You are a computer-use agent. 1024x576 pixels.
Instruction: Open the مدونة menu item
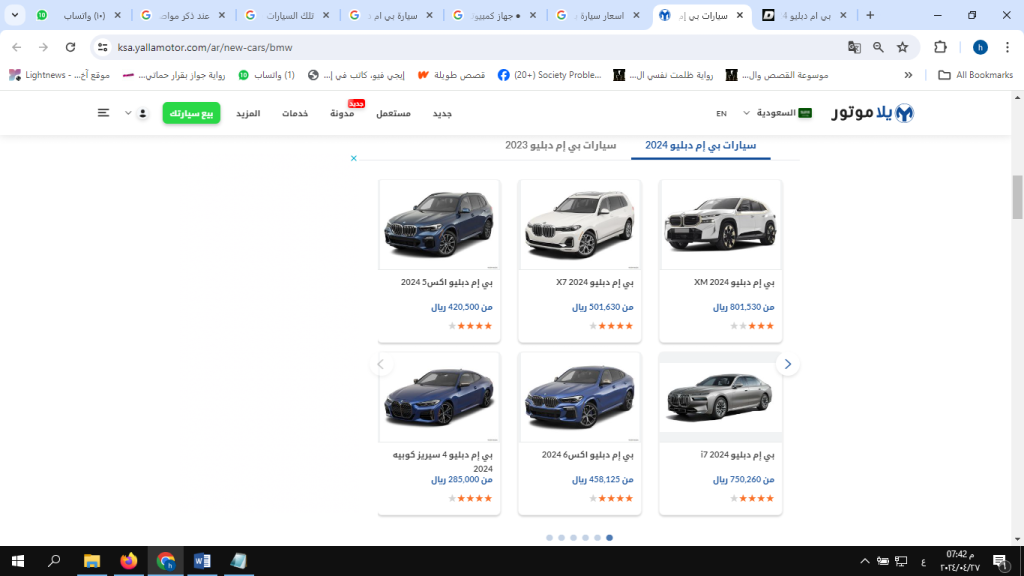(342, 114)
